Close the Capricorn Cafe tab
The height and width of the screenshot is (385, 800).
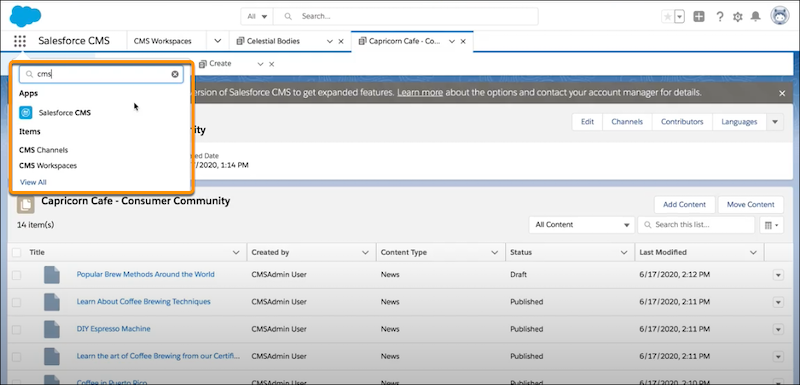click(x=463, y=42)
